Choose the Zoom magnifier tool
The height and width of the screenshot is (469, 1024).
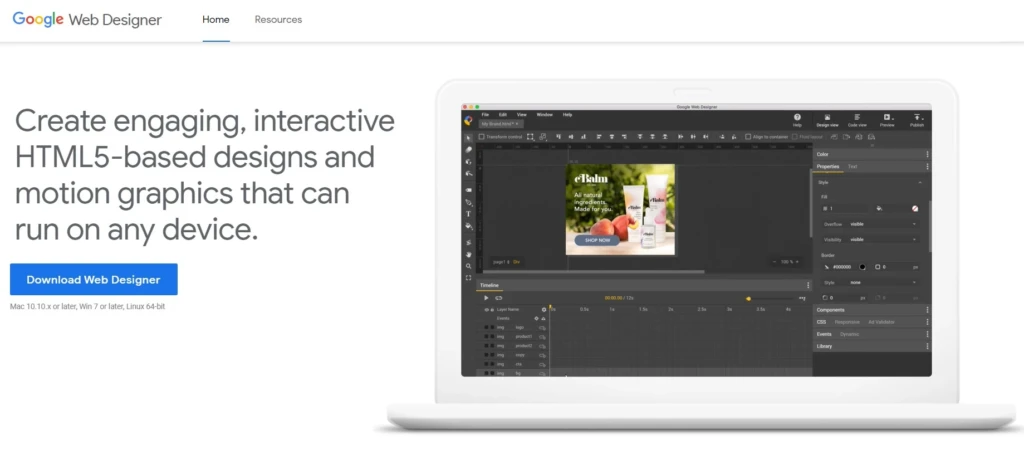coord(468,267)
